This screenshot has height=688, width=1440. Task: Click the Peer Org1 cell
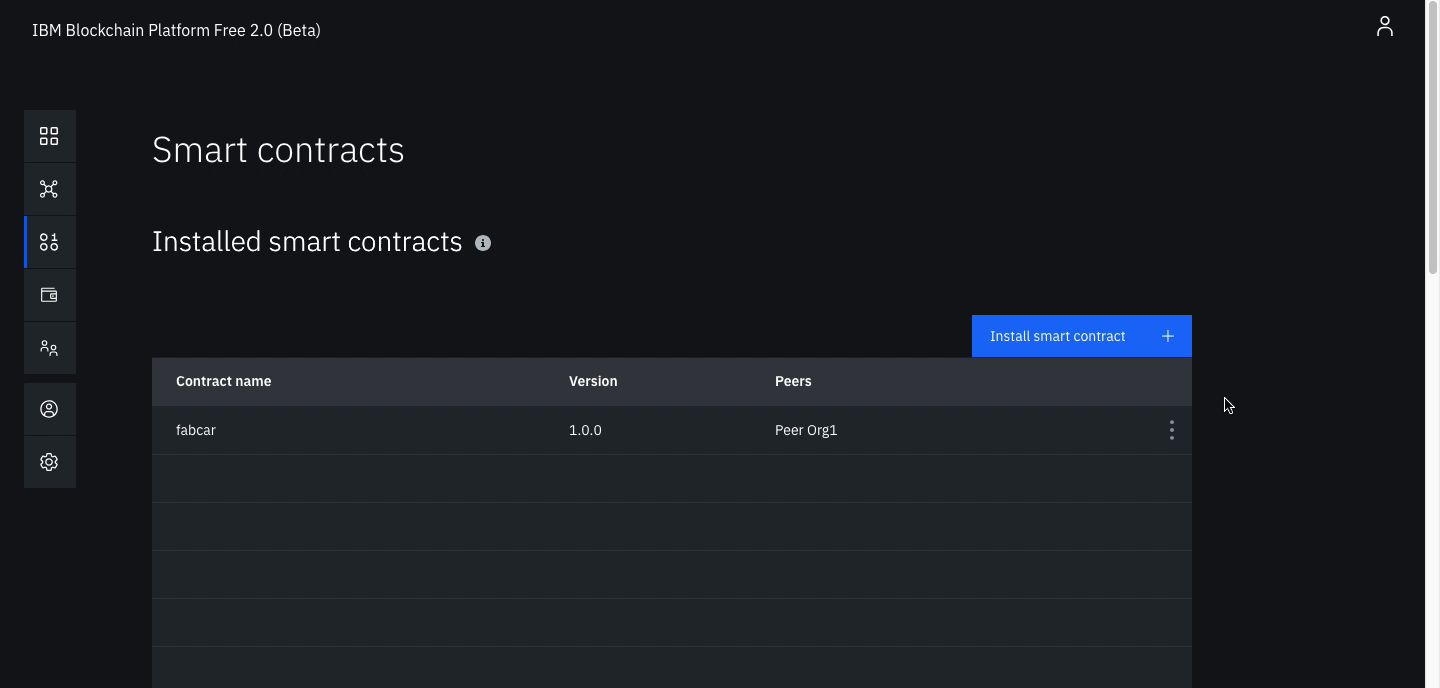pos(806,430)
